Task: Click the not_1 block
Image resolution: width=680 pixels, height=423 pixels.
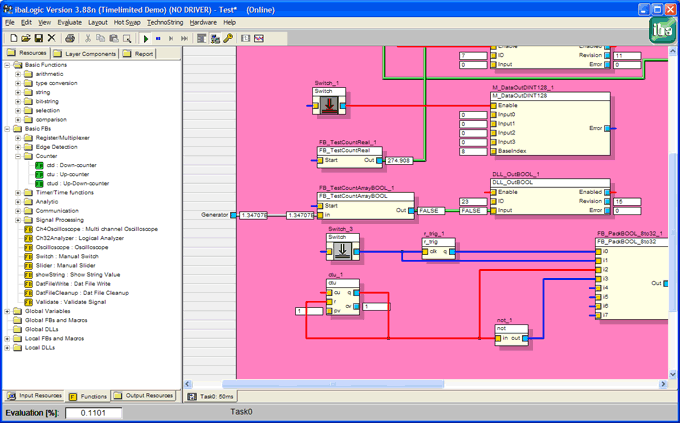Action: pyautogui.click(x=511, y=335)
